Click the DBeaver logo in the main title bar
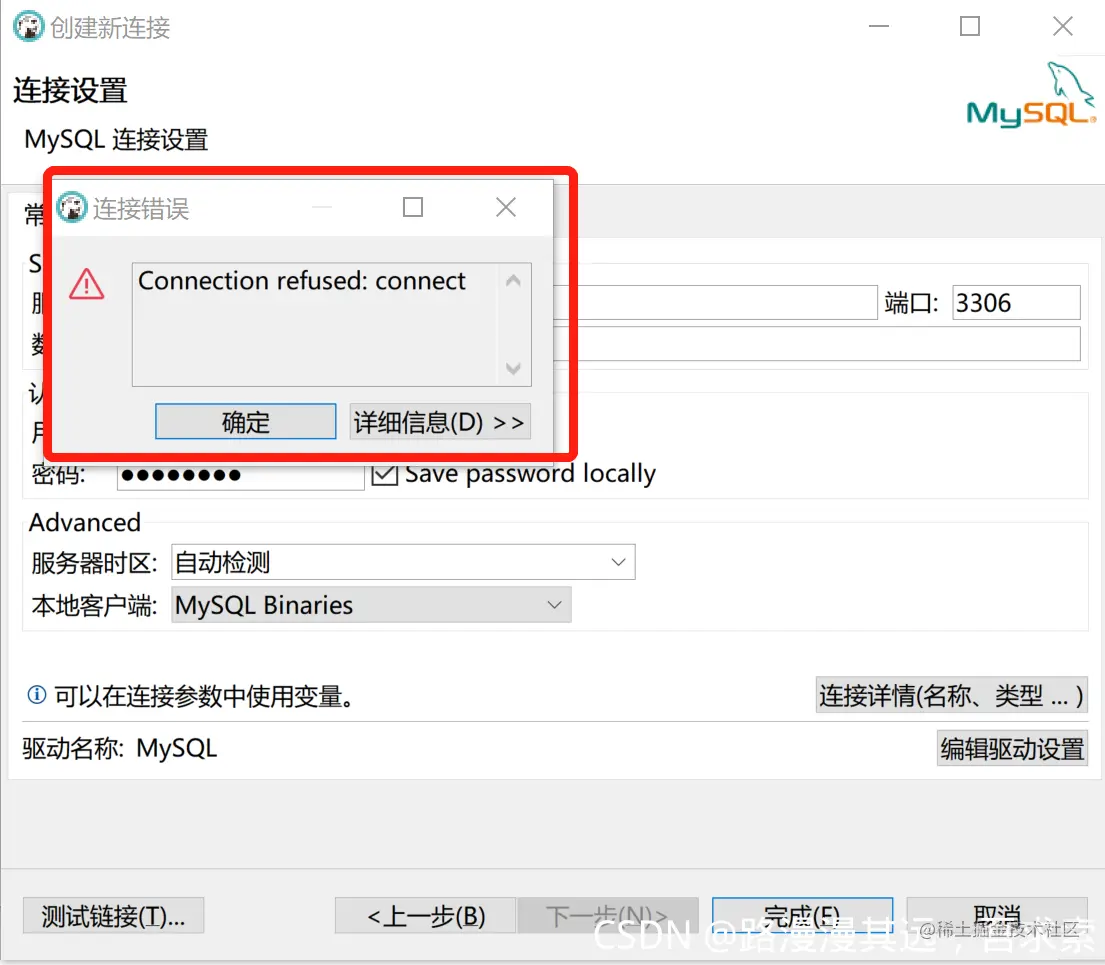1105x965 pixels. [26, 26]
